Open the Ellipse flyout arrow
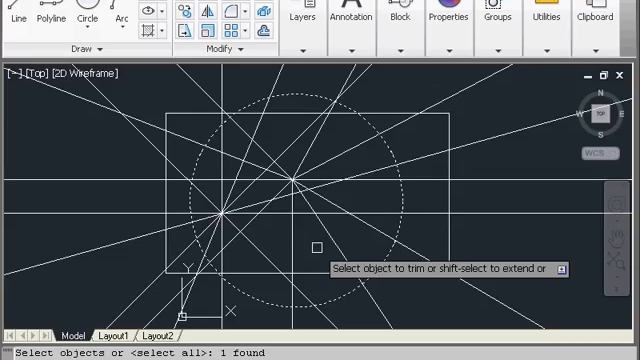 [x=162, y=11]
